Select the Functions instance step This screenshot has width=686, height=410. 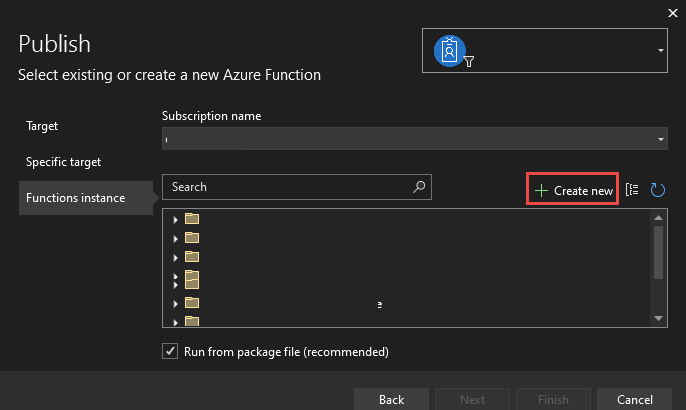pyautogui.click(x=86, y=198)
